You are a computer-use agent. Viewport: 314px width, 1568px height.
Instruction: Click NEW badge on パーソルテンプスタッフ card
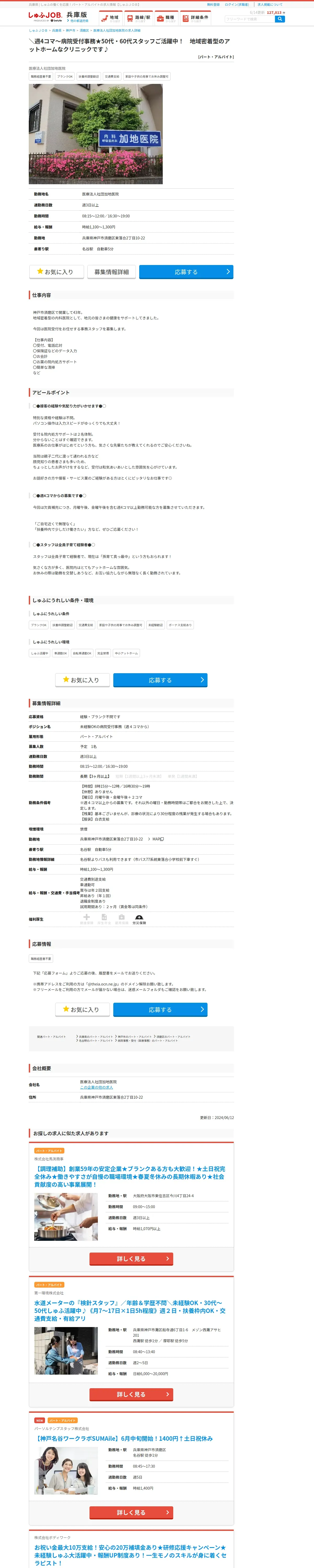coord(40,1420)
